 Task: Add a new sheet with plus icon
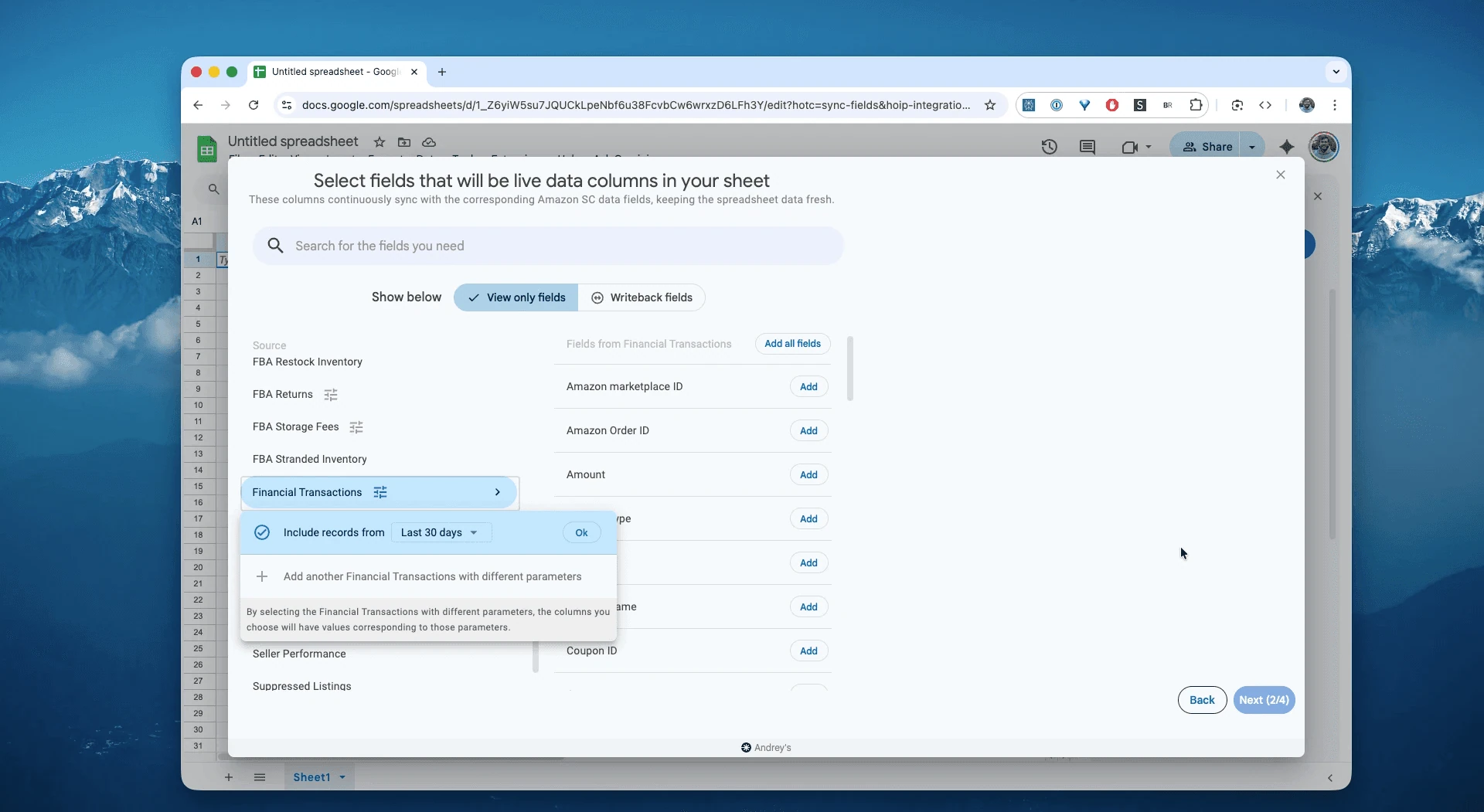click(x=229, y=777)
